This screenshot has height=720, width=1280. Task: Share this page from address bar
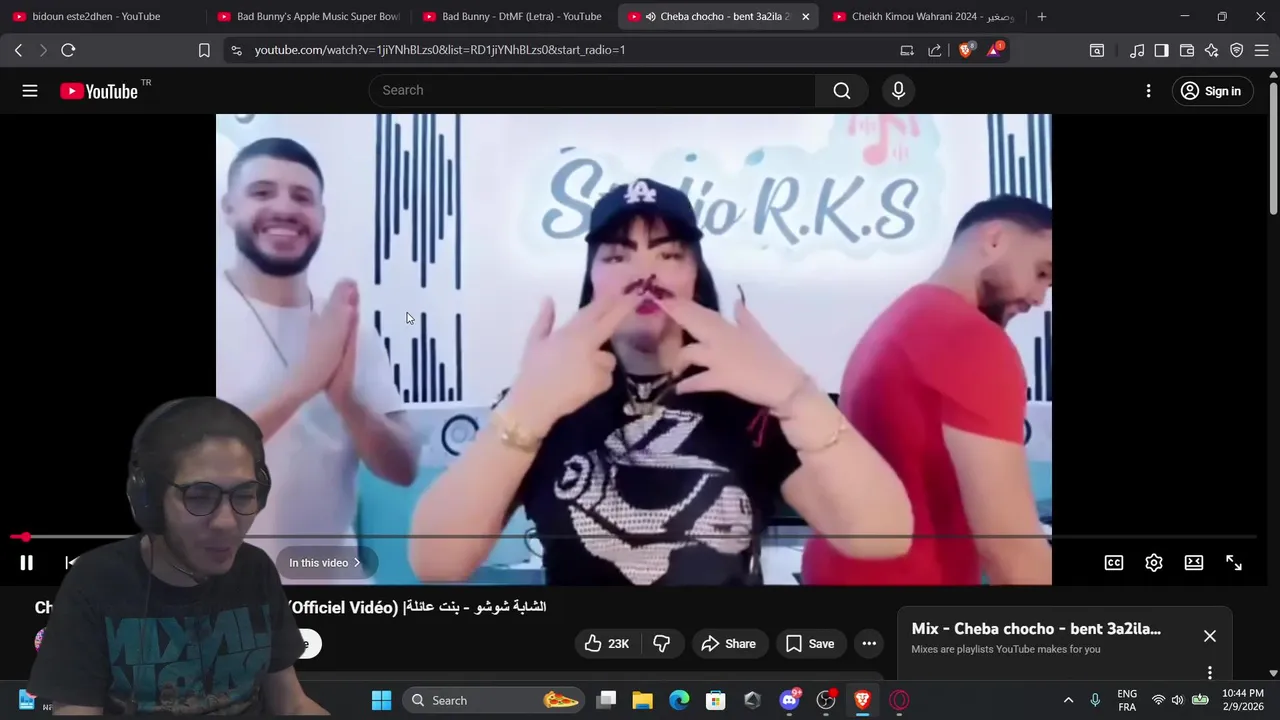click(x=935, y=50)
